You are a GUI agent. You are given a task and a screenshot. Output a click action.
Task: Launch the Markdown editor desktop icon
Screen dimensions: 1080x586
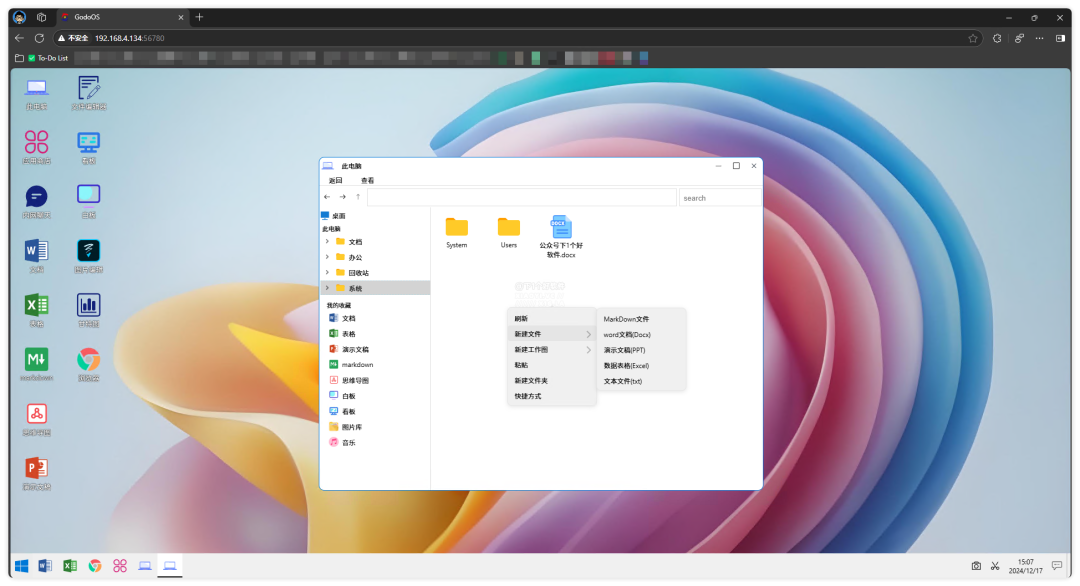(x=36, y=359)
